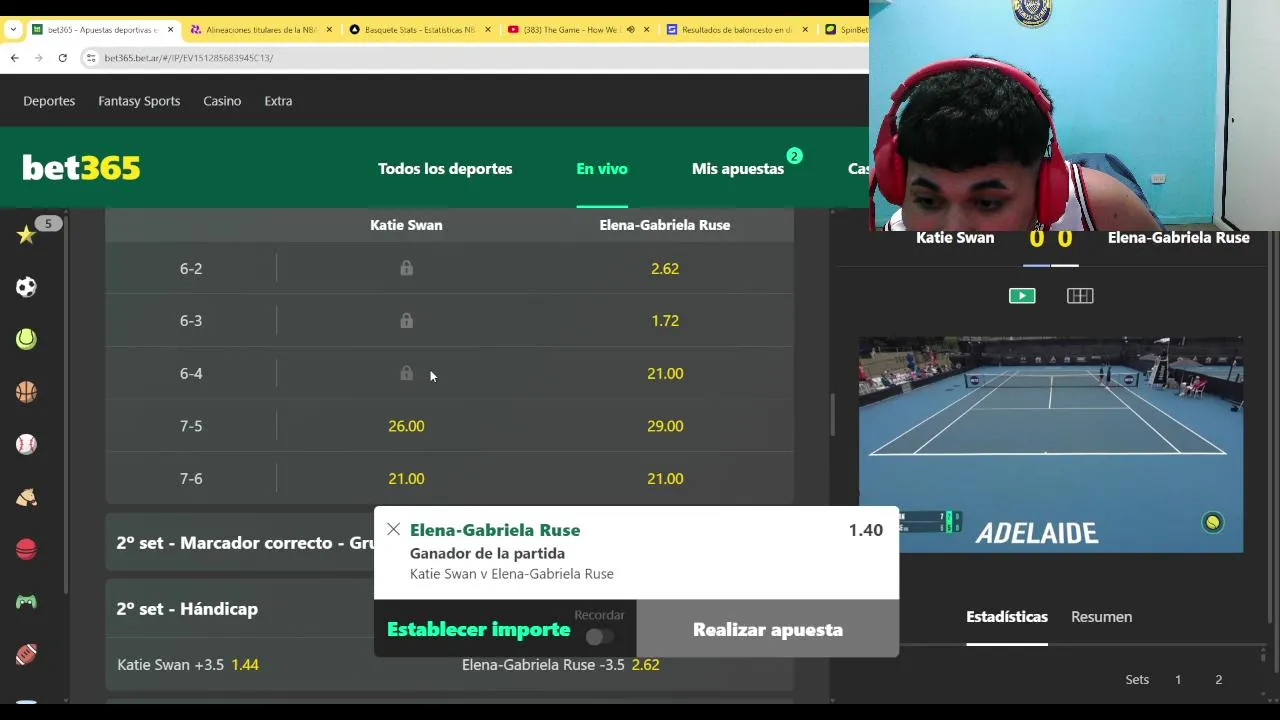Open the En vivo section
Image resolution: width=1280 pixels, height=720 pixels.
[x=602, y=169]
